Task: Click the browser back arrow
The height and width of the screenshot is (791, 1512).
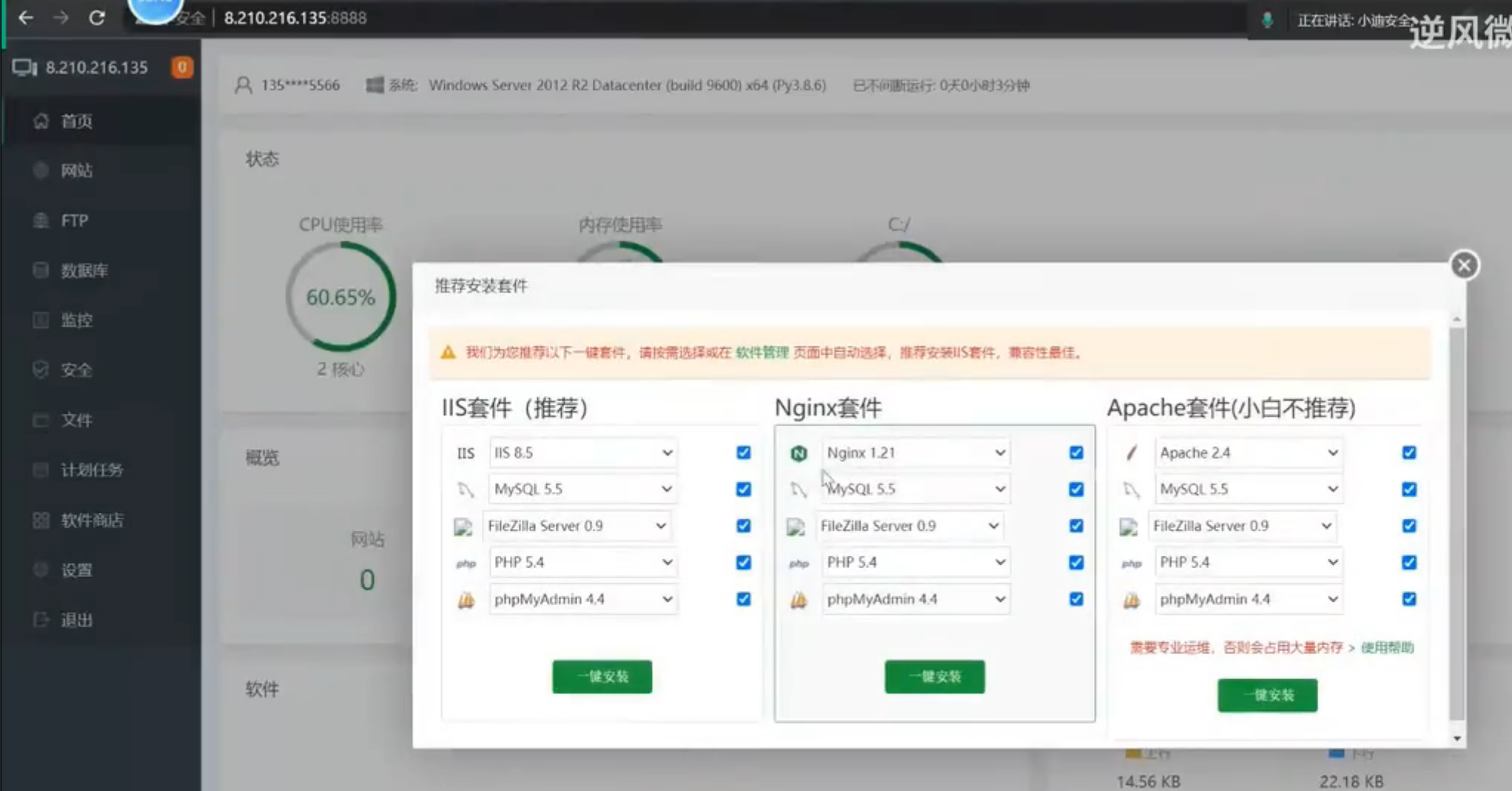Action: [x=26, y=17]
